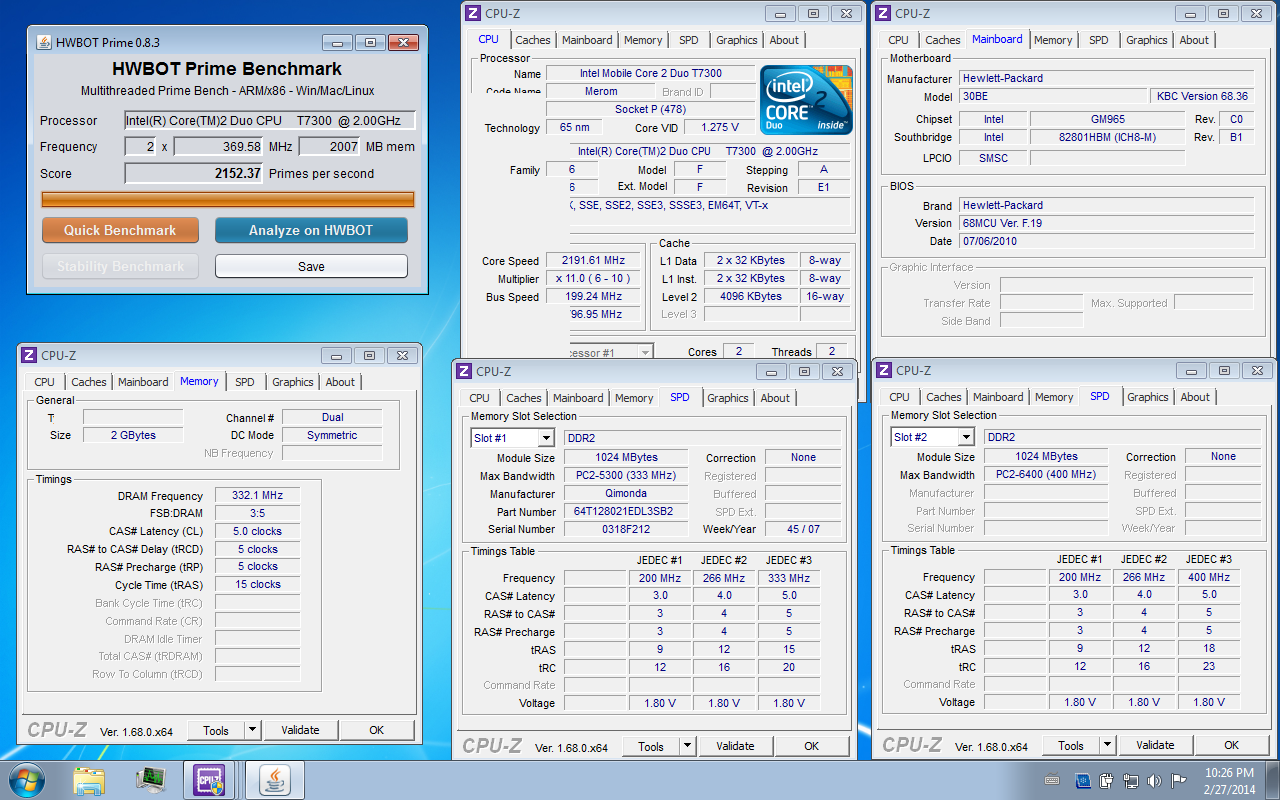Open the Graphics tab in the Slot #1 SPD window
Image resolution: width=1280 pixels, height=800 pixels.
click(x=728, y=398)
